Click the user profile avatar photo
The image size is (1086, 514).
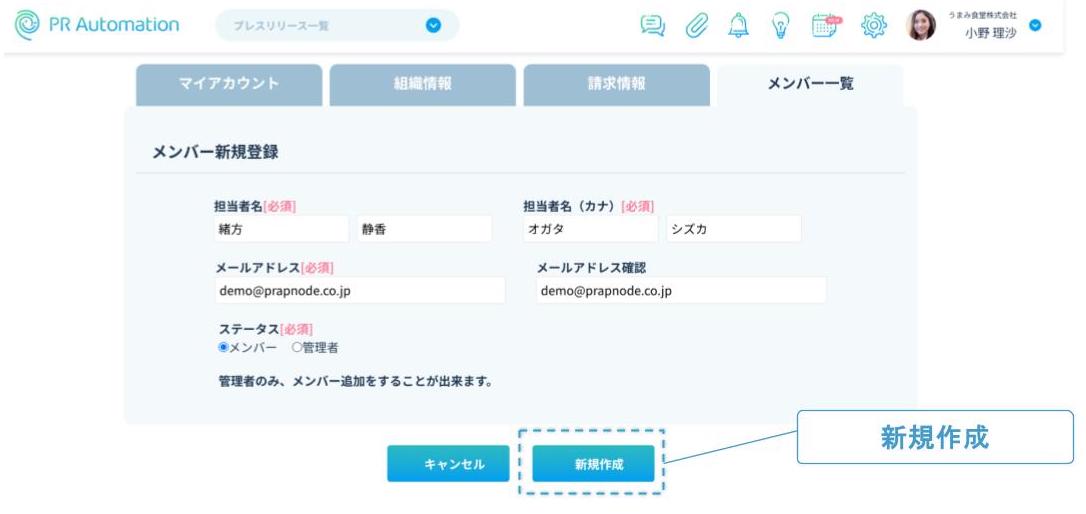coord(920,26)
